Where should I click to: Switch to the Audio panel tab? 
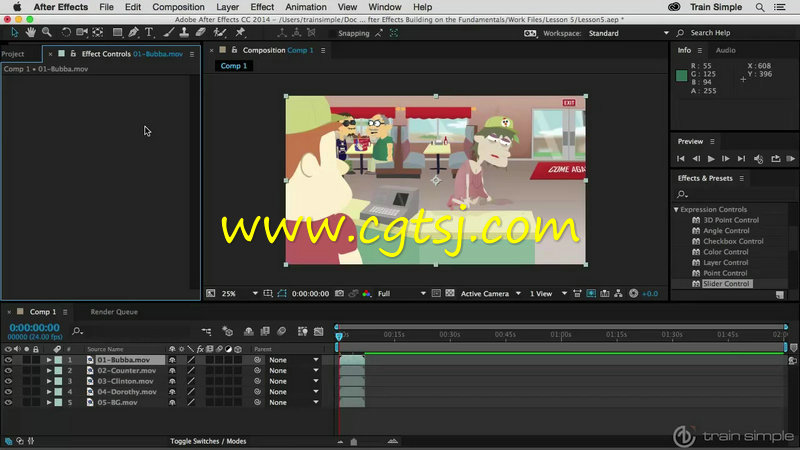click(726, 50)
